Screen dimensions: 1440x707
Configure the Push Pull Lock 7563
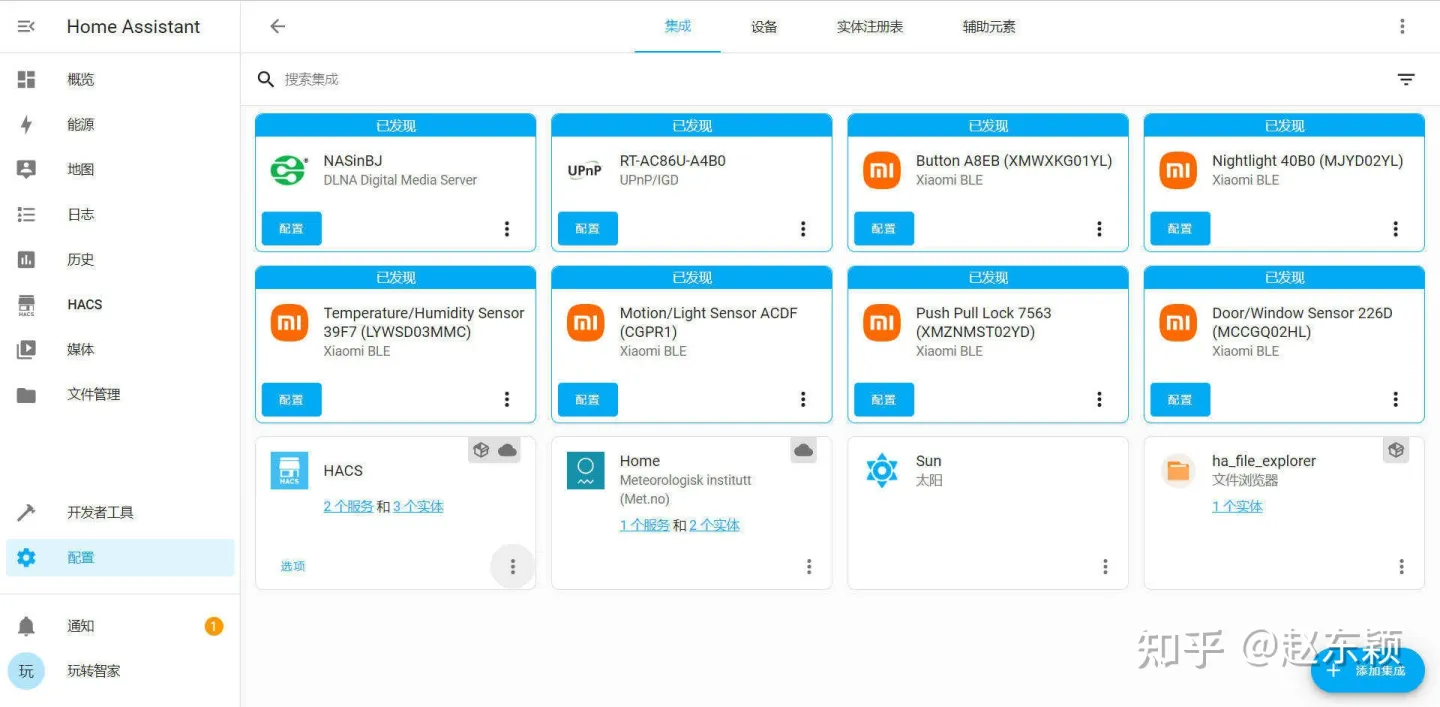pyautogui.click(x=884, y=399)
